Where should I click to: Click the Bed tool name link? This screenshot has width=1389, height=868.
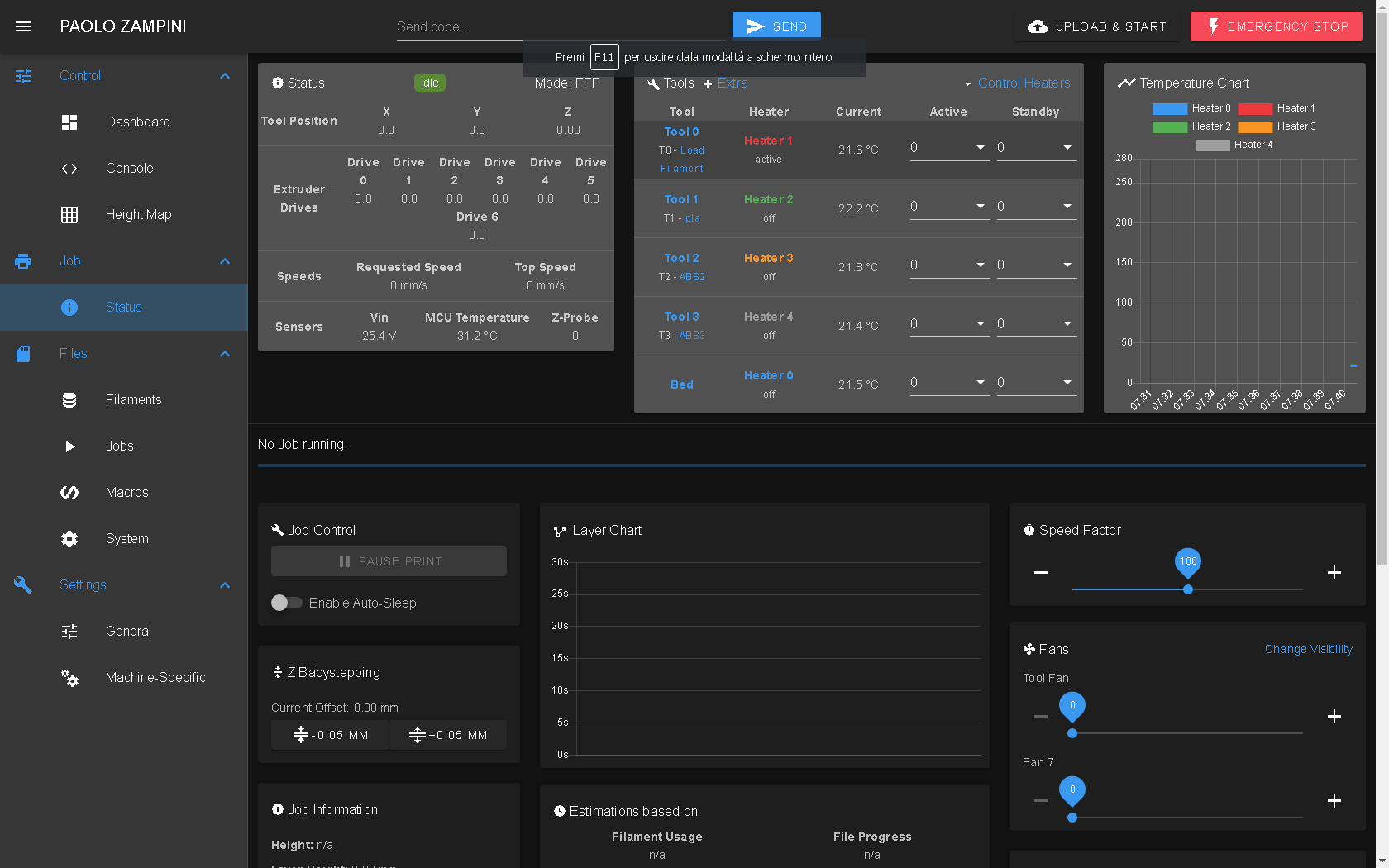682,384
